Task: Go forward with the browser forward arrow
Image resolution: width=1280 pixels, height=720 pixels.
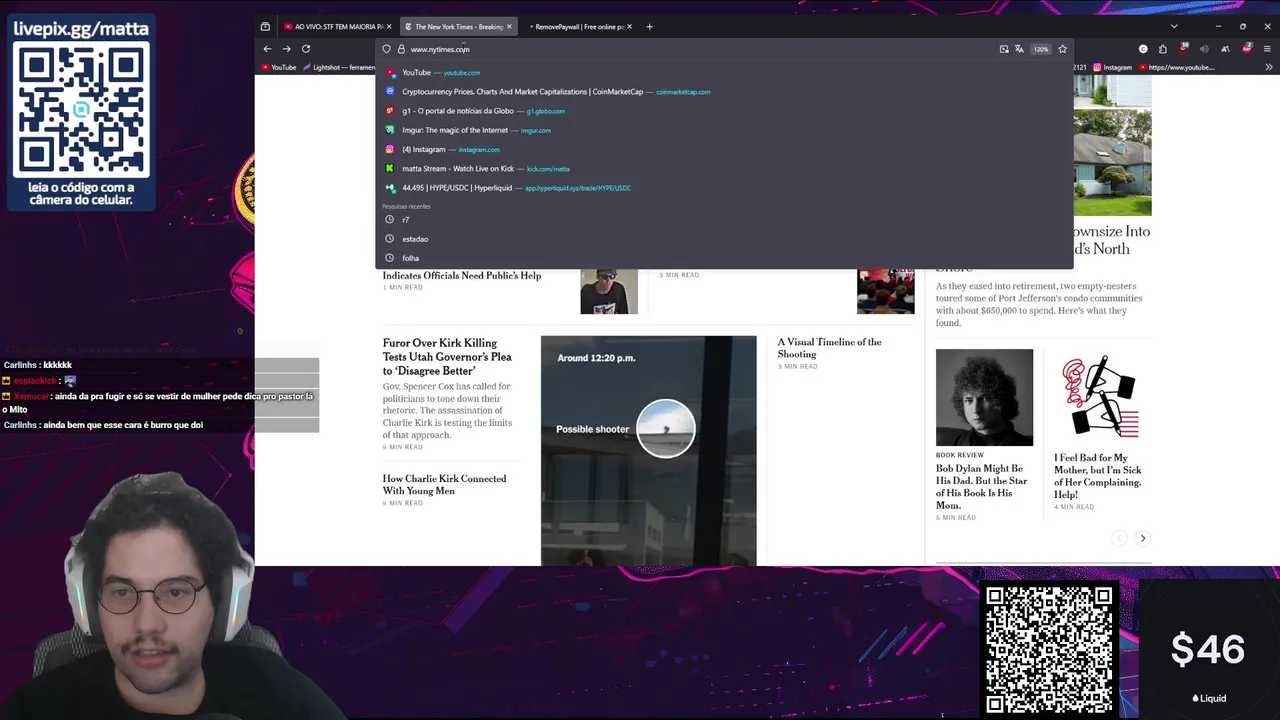Action: pyautogui.click(x=286, y=49)
